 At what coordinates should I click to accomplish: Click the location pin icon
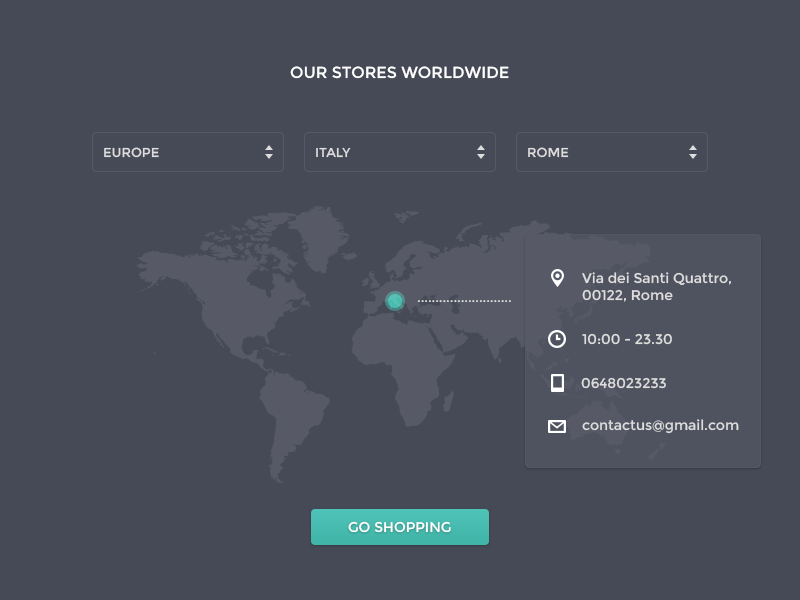click(x=557, y=278)
